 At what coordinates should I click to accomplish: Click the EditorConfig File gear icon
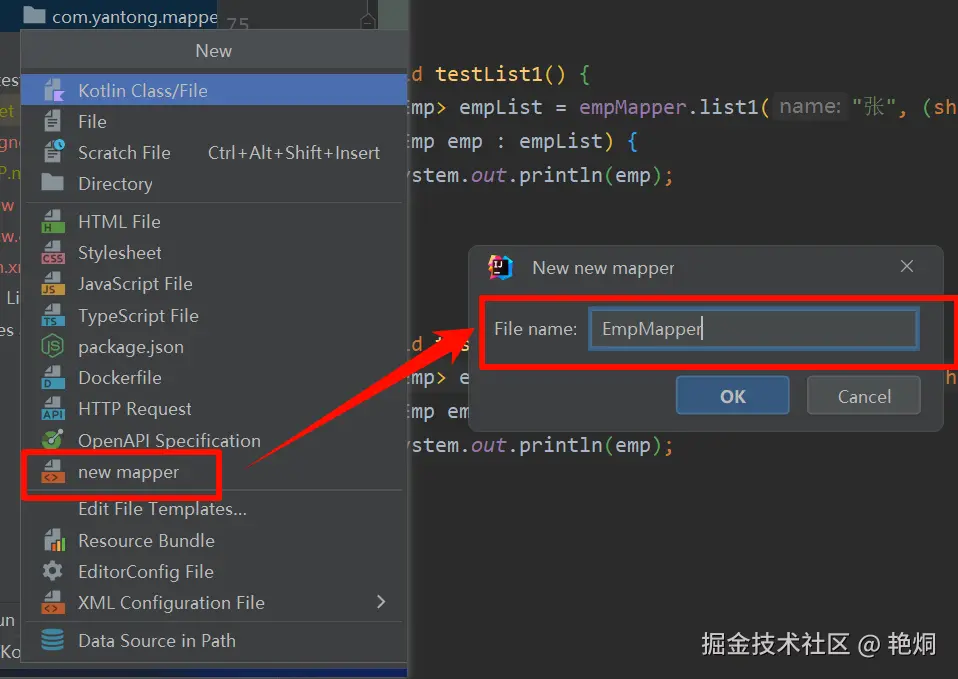click(x=53, y=571)
